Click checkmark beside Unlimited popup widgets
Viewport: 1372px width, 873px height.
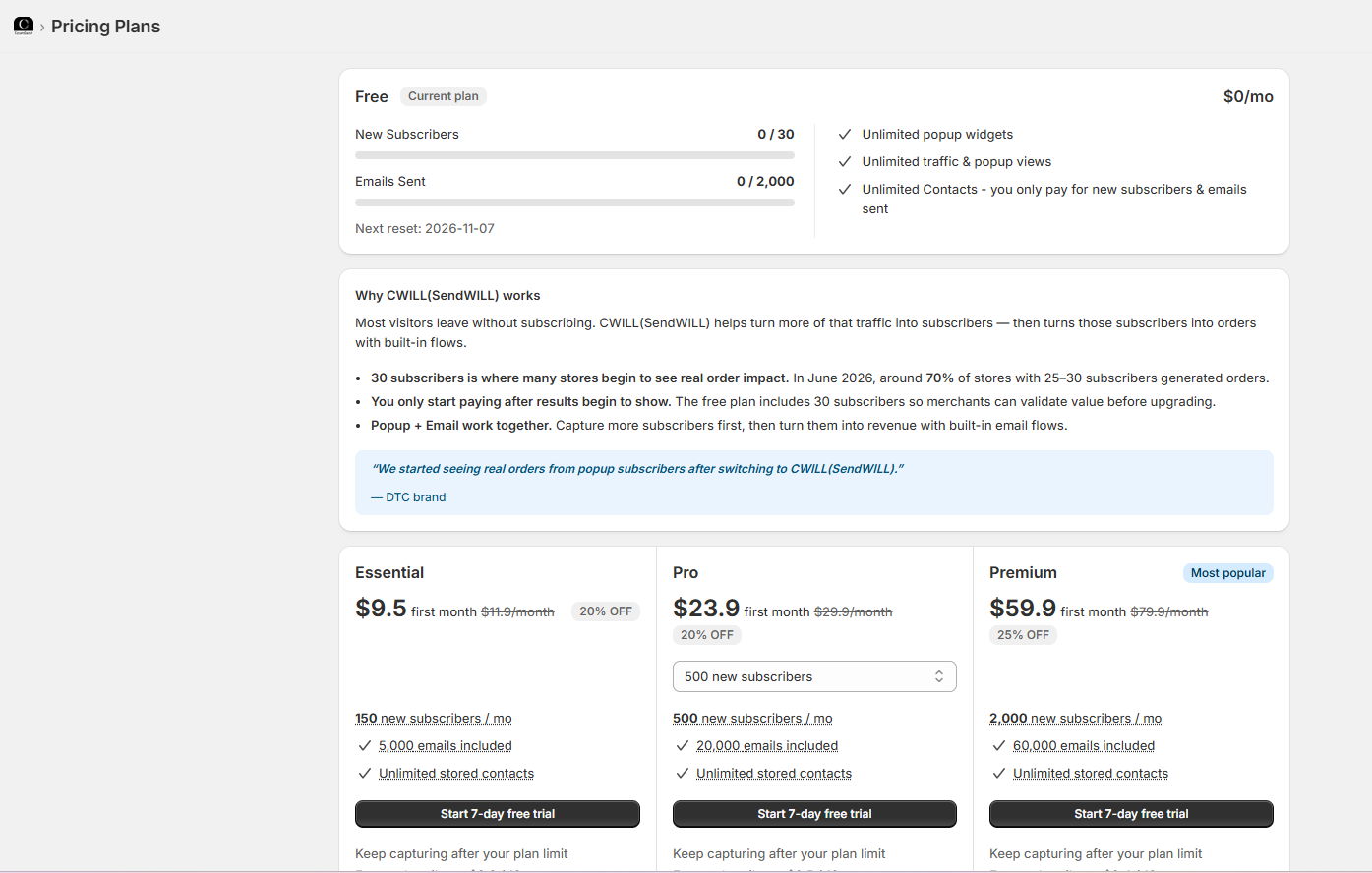pos(845,135)
